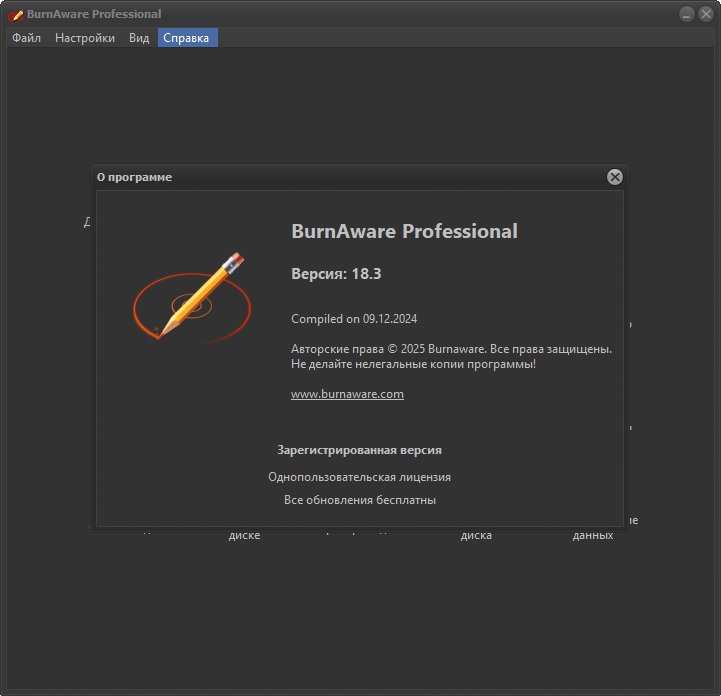
Task: Click the BurnAware Professional heading in dialog
Action: pos(405,231)
